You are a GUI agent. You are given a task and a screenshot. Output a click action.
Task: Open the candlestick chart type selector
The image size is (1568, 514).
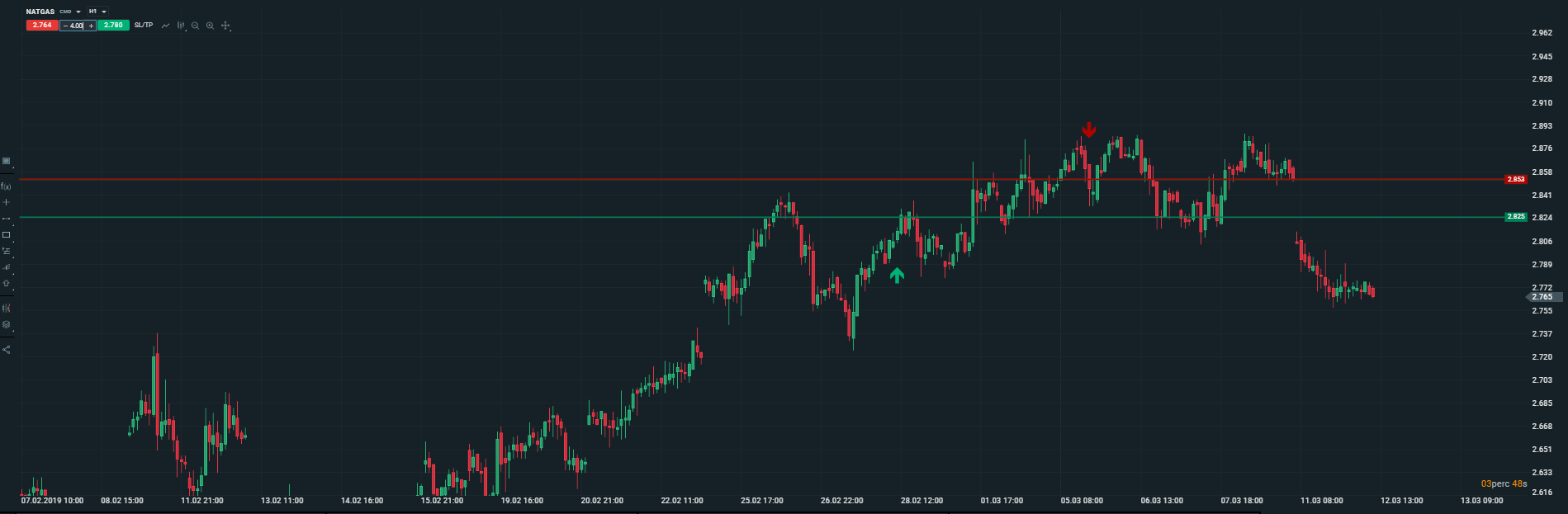tap(181, 26)
